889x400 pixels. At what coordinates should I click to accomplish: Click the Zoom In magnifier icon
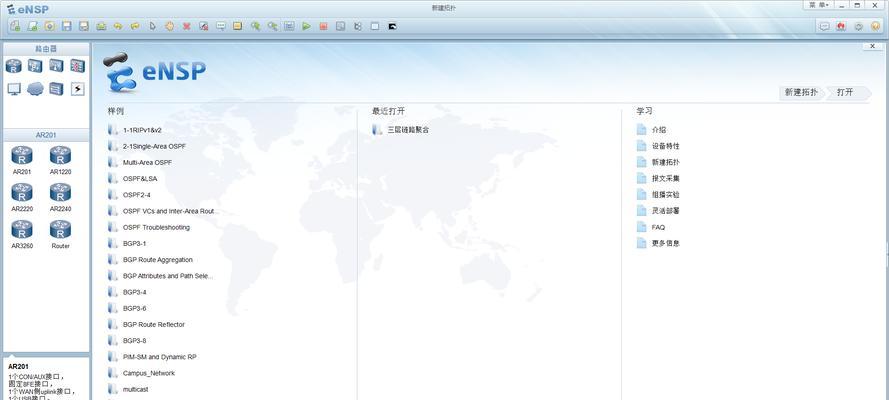click(x=255, y=26)
